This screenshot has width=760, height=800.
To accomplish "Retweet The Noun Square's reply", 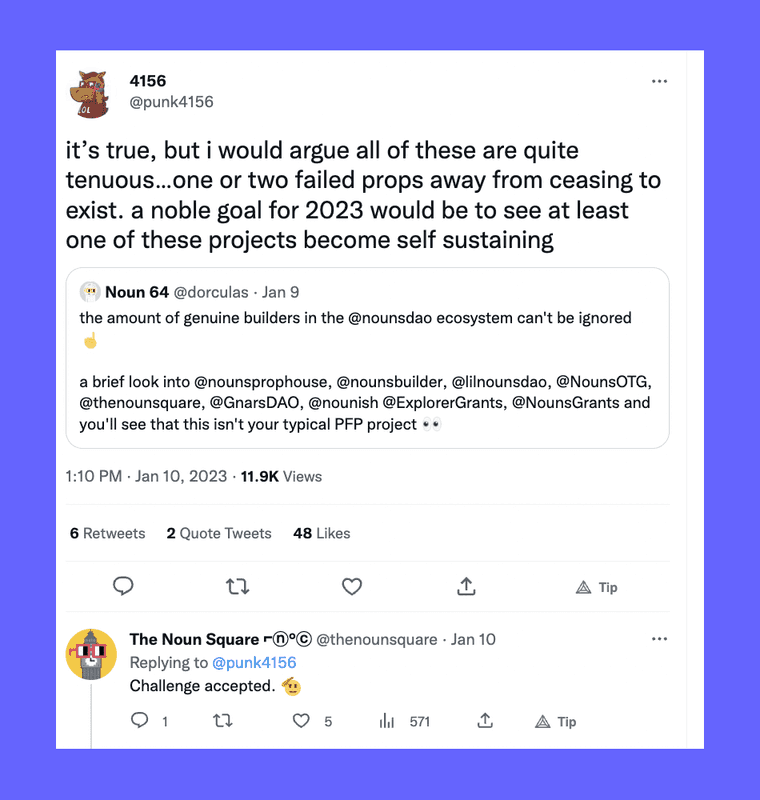I will pos(223,720).
